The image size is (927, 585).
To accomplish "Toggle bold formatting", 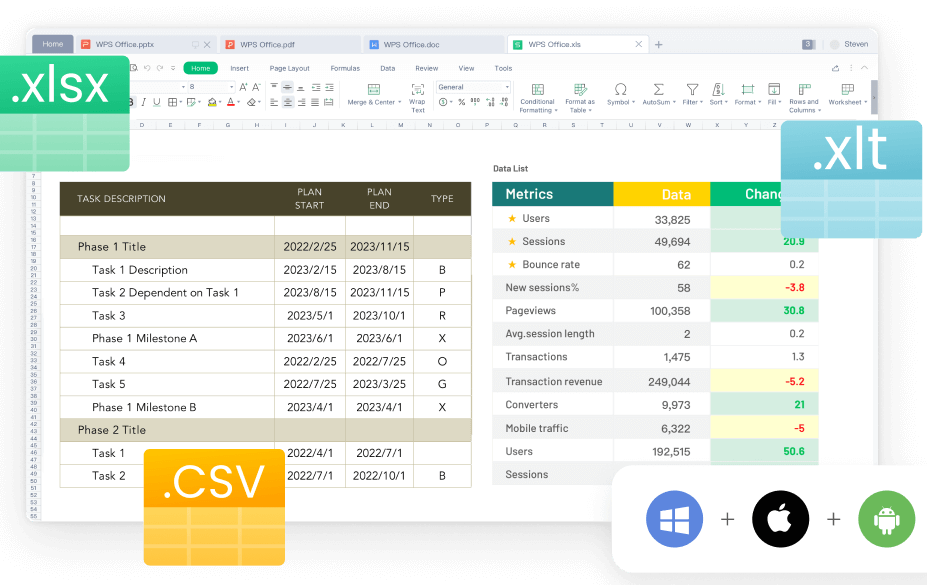I will pyautogui.click(x=131, y=101).
